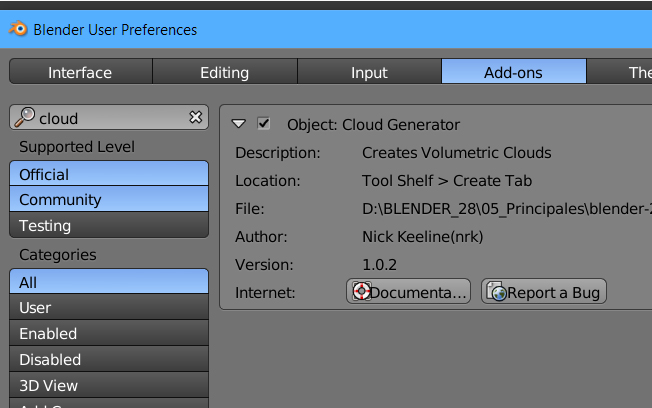Disable the Cloud Generator add-on checkbox

coord(264,124)
